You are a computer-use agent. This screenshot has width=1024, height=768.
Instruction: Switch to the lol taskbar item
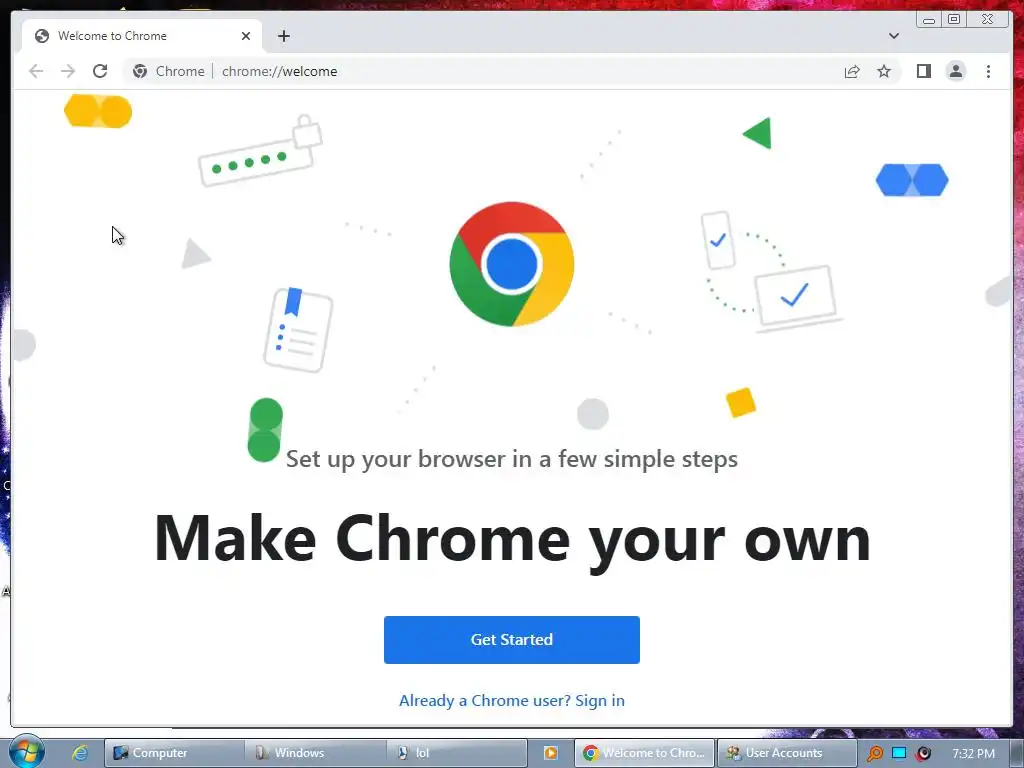tap(456, 753)
